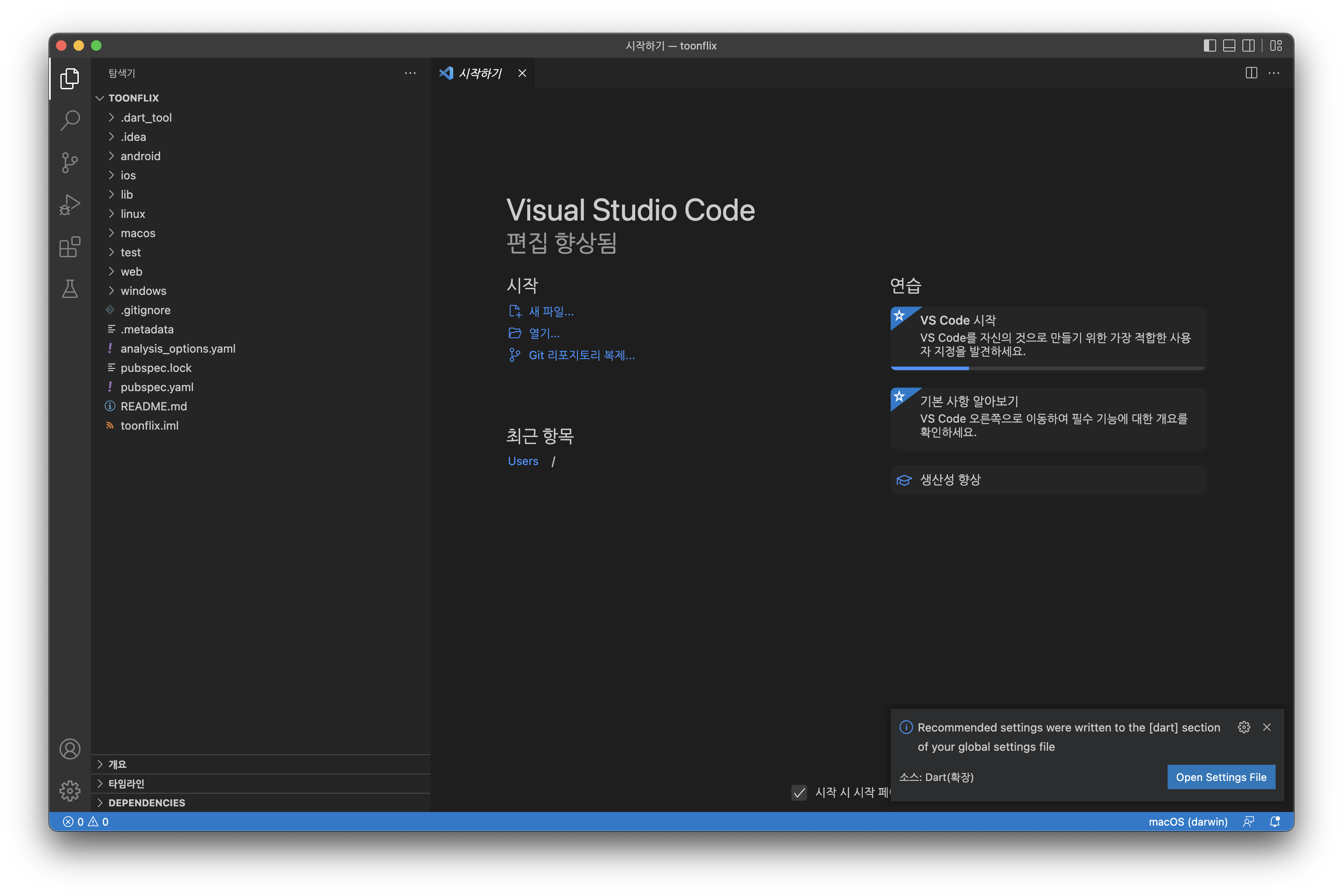Expand the linux folder

(260, 213)
